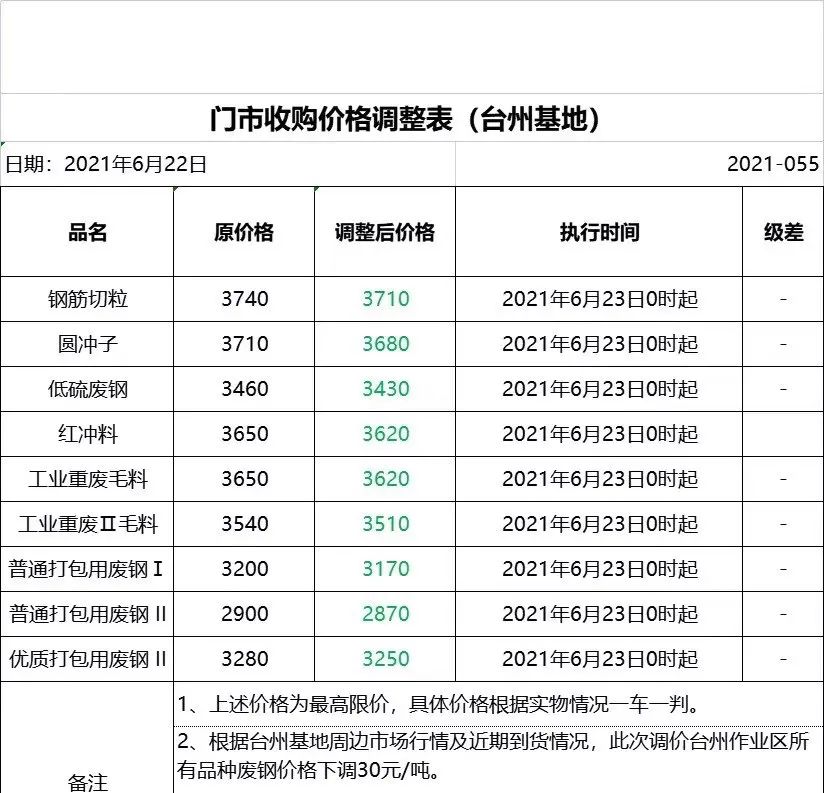
Task: Select the 普通打包用废钢 I cell
Action: point(86,569)
